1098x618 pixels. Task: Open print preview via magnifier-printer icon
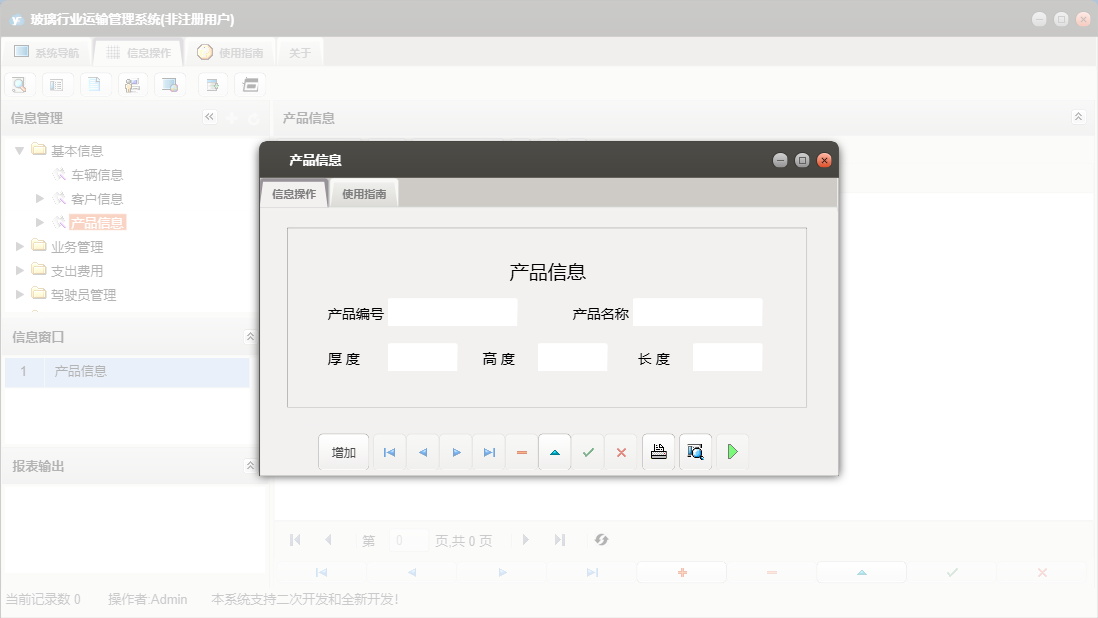point(695,451)
